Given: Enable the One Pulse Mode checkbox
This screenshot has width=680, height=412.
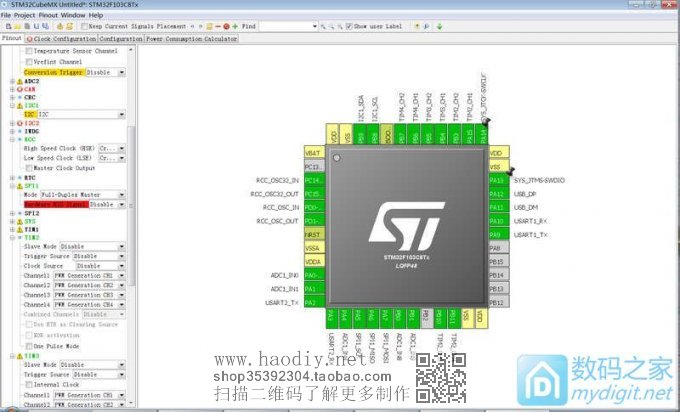Looking at the screenshot, I should 28,345.
